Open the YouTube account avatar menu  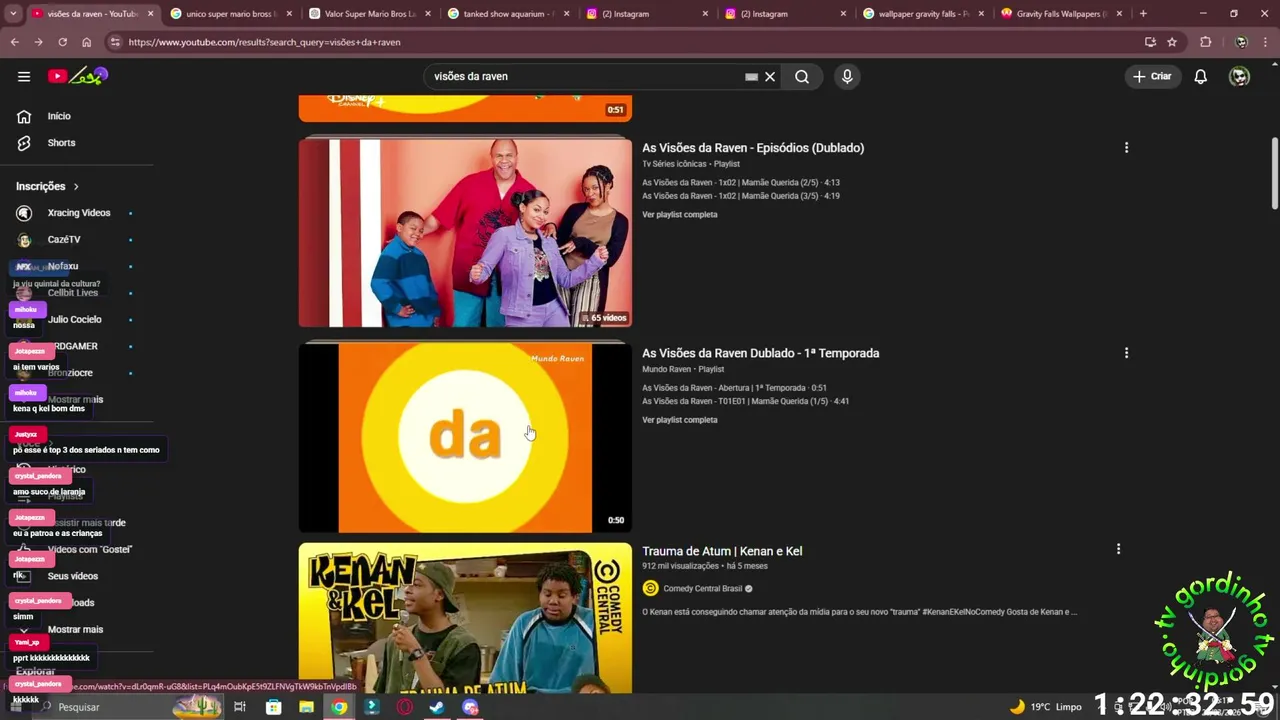1239,76
